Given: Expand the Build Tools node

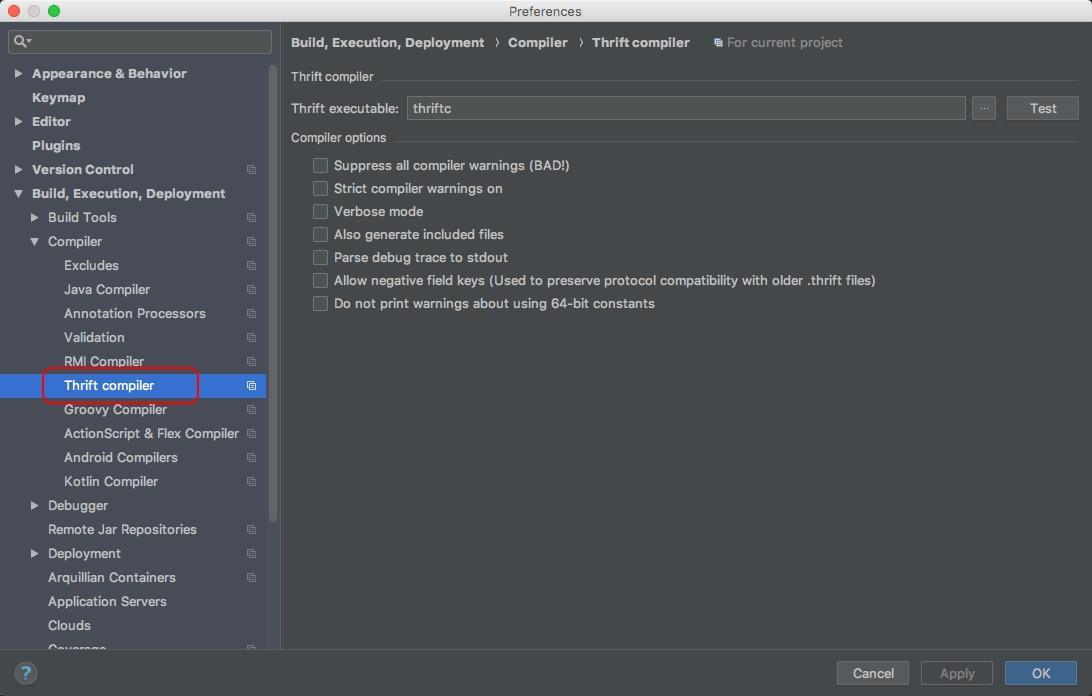Looking at the screenshot, I should [34, 217].
